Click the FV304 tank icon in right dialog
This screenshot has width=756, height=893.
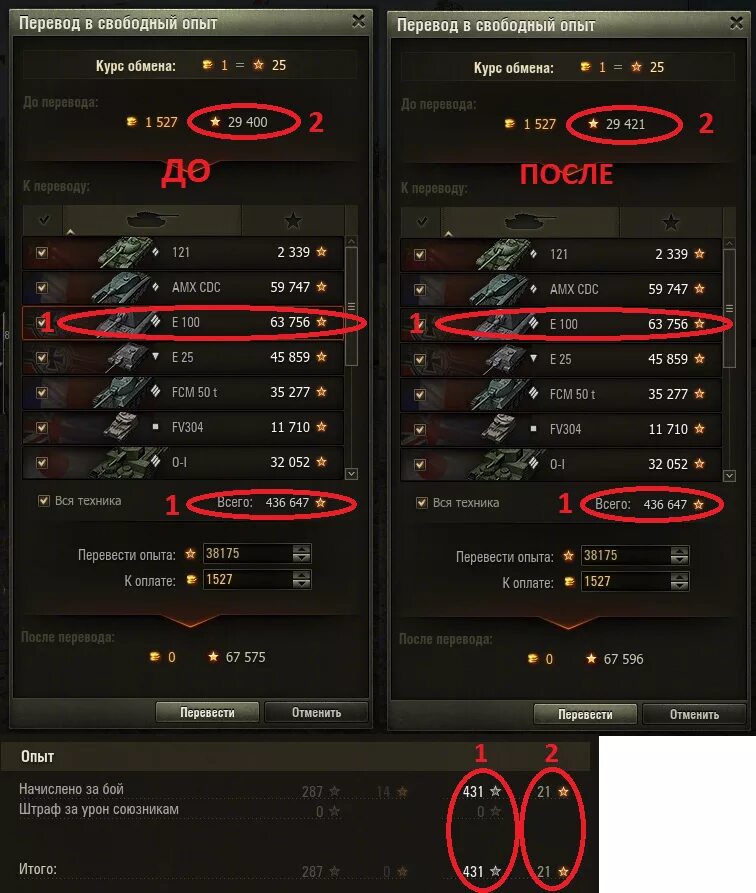(502, 429)
